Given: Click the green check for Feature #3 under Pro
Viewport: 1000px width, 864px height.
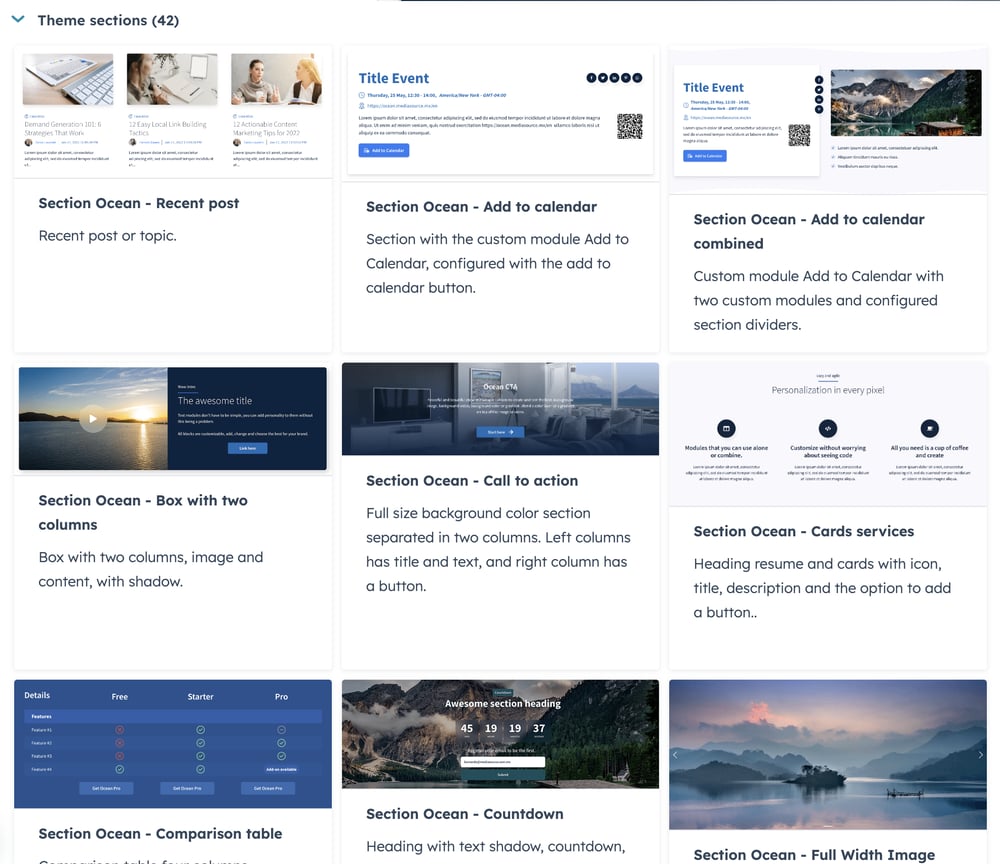Looking at the screenshot, I should coord(281,756).
